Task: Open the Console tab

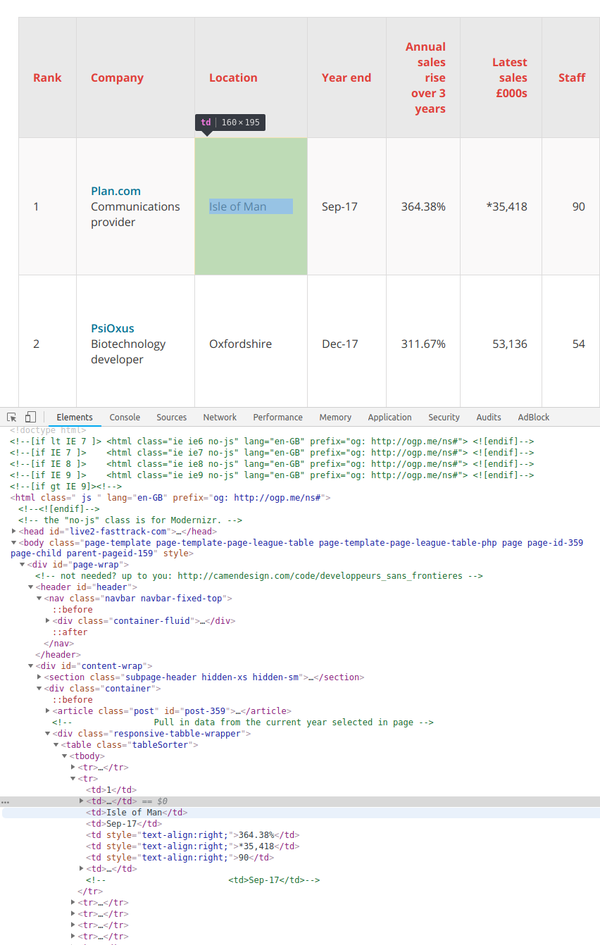Action: click(x=125, y=417)
